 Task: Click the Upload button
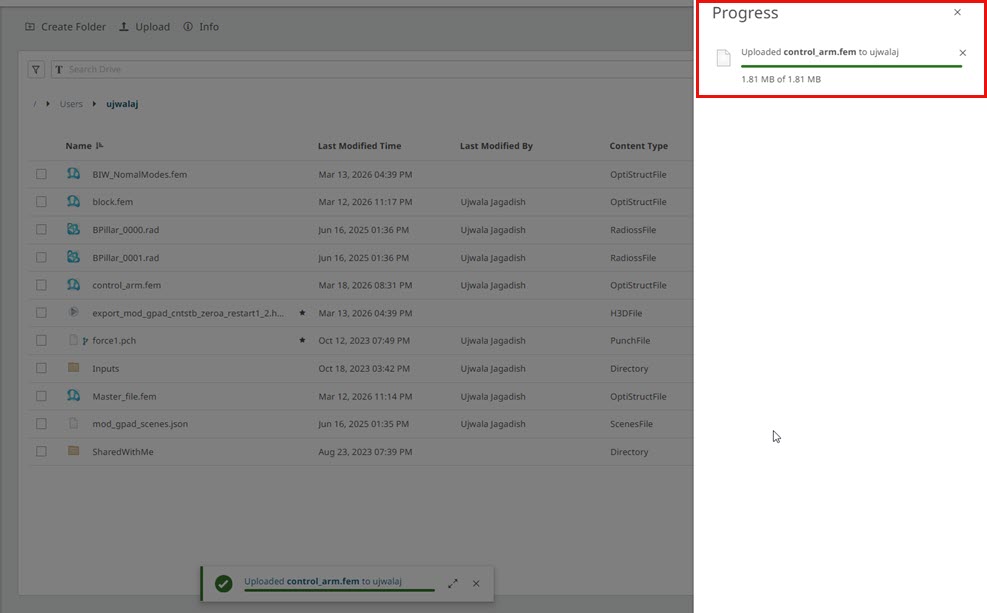(x=144, y=27)
